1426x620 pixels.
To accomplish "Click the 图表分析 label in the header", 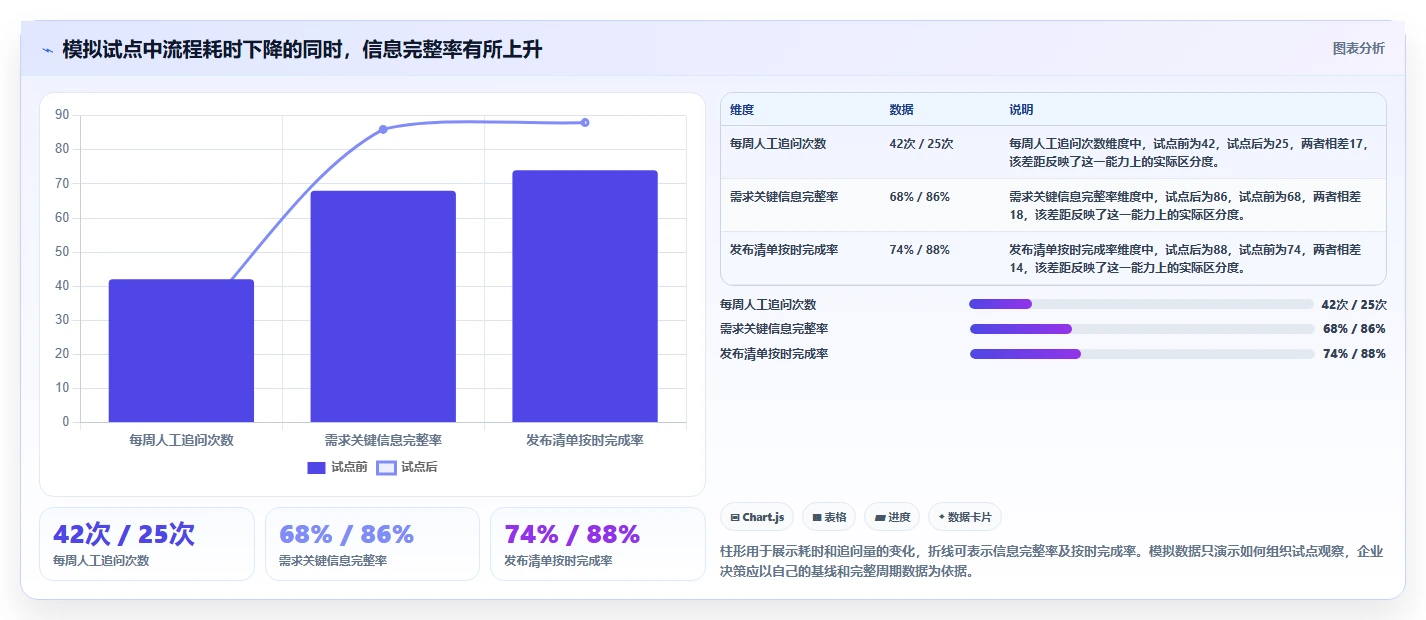I will point(1359,48).
